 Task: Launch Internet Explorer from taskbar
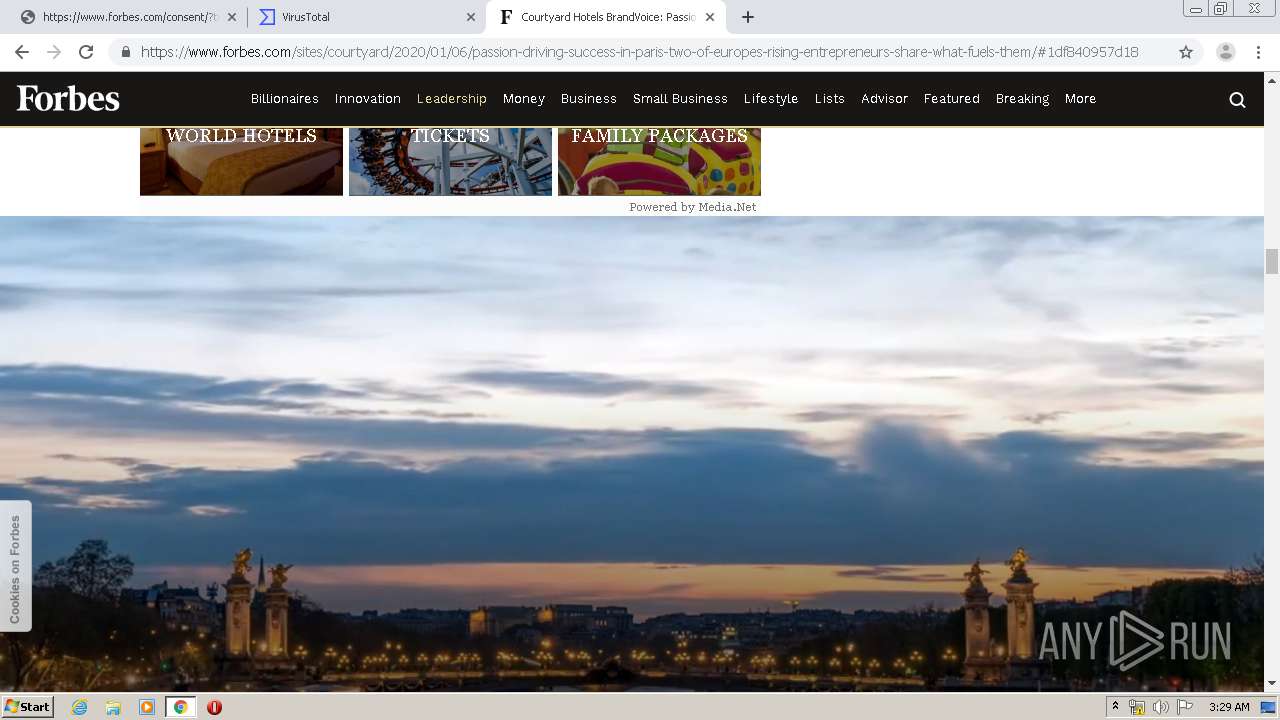pyautogui.click(x=80, y=707)
